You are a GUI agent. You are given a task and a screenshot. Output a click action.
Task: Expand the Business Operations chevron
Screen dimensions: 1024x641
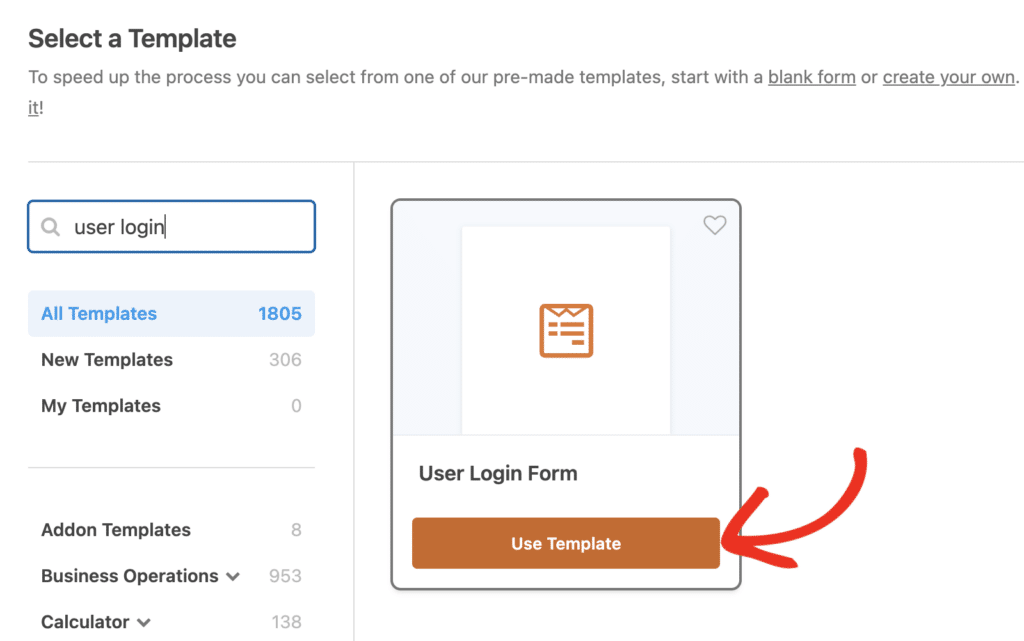click(x=233, y=577)
